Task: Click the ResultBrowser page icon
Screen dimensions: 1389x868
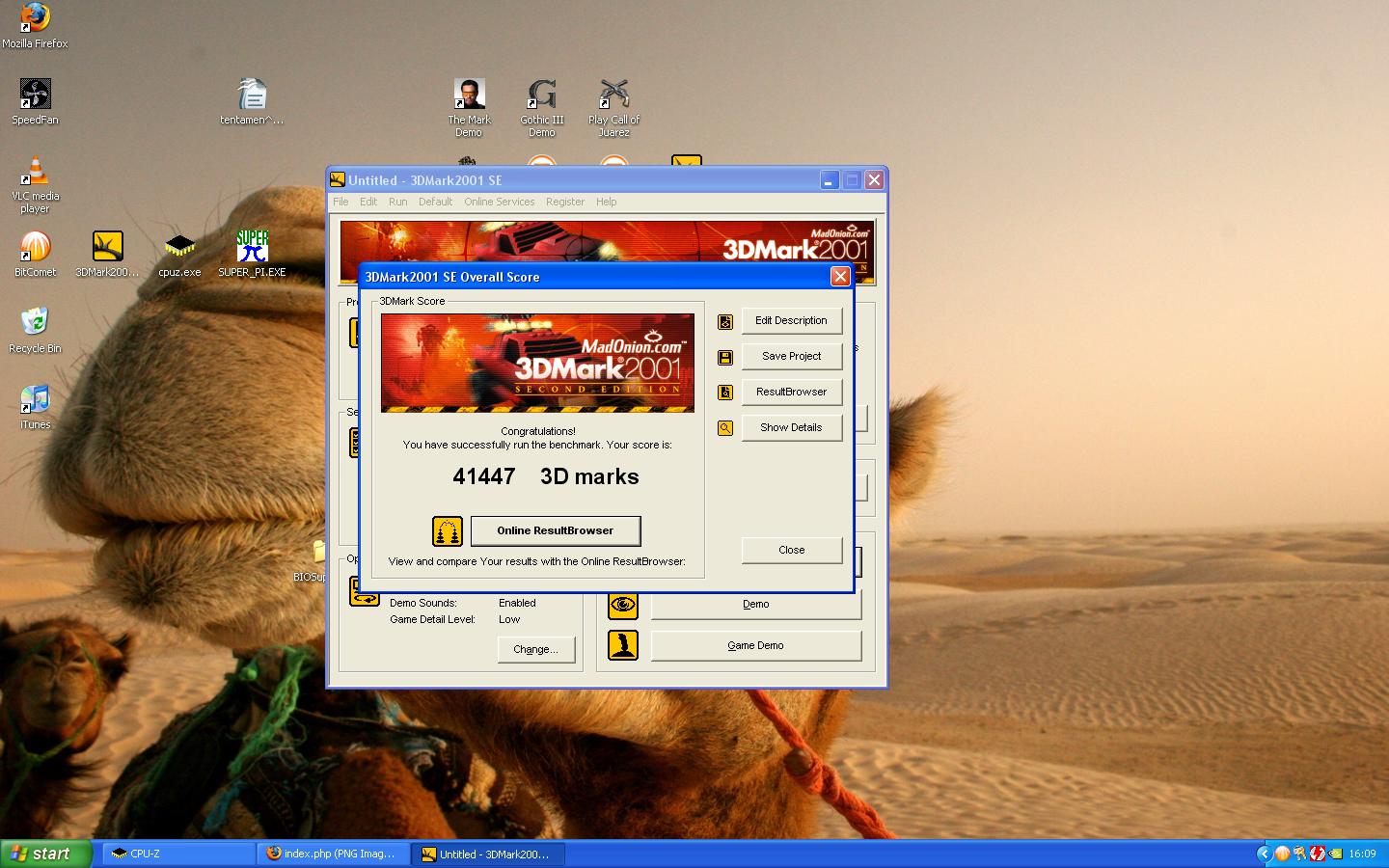Action: [725, 393]
